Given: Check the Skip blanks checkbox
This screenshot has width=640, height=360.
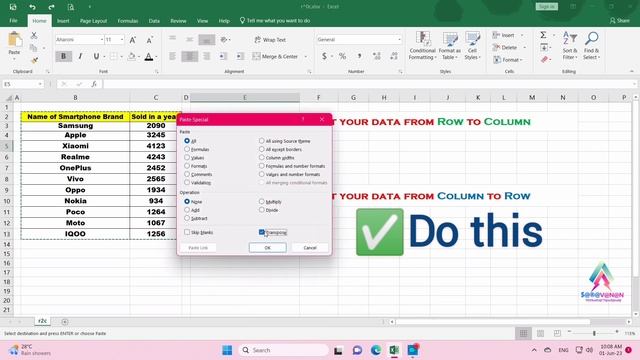Looking at the screenshot, I should point(187,232).
